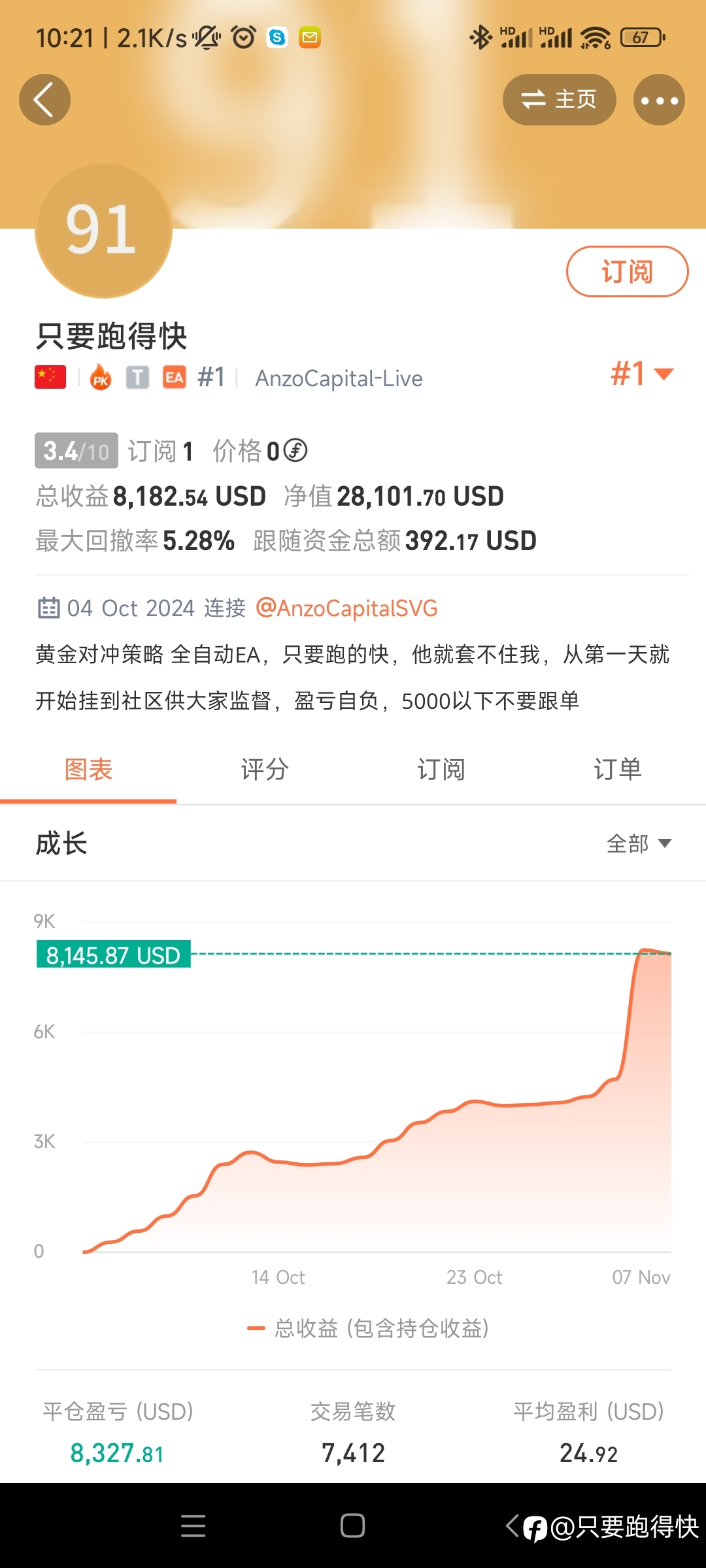Open the @AnzoCapitalSVG link

346,608
